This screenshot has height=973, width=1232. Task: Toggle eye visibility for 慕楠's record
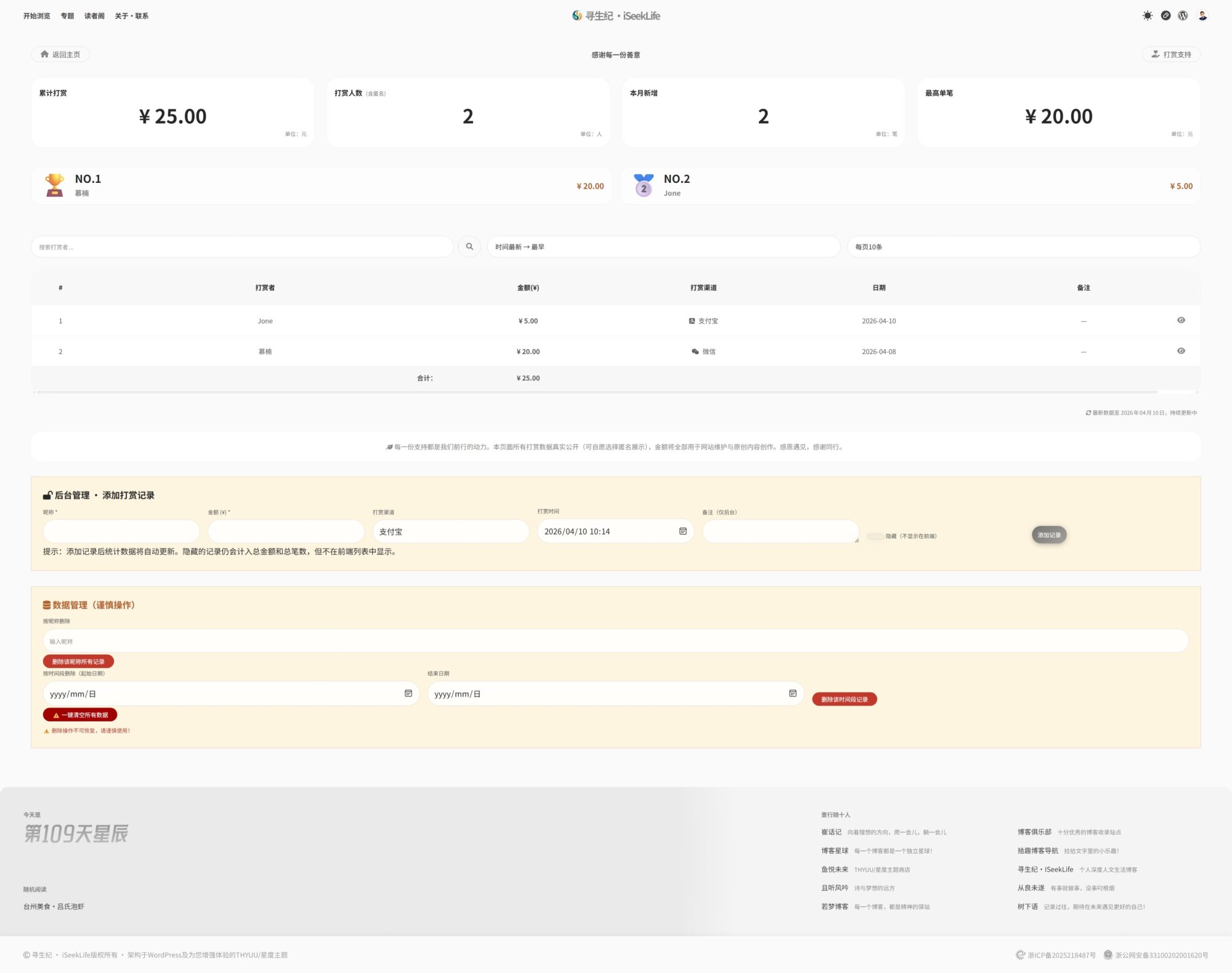(1181, 351)
